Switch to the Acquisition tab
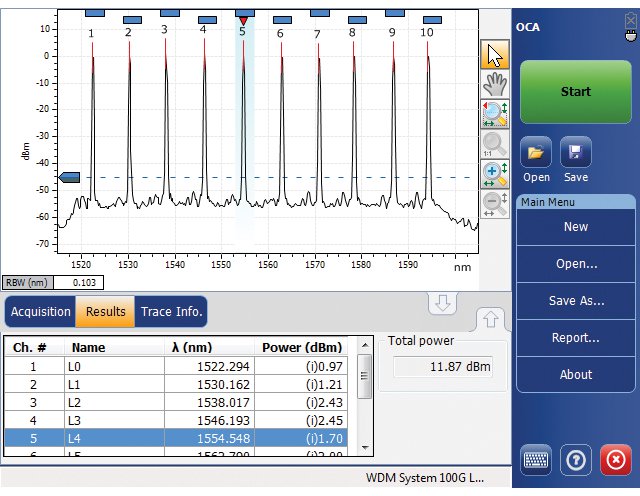 40,312
